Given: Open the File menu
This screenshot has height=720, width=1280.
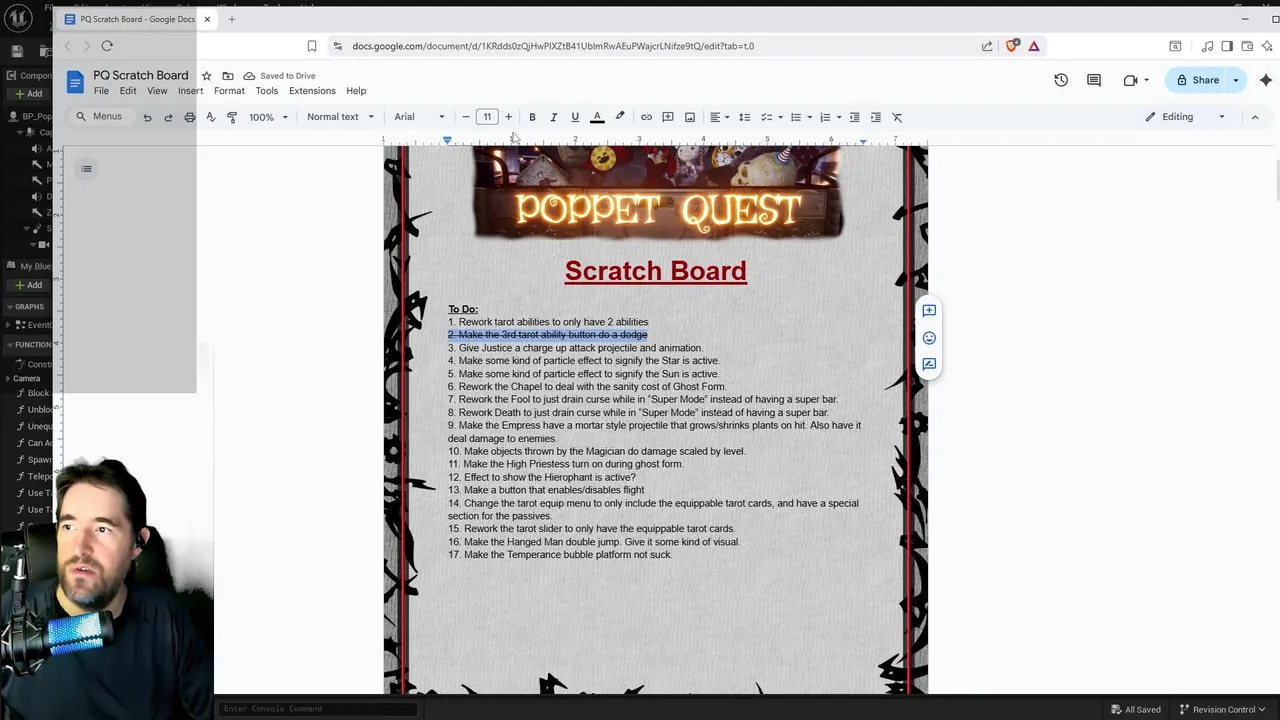Looking at the screenshot, I should [101, 91].
